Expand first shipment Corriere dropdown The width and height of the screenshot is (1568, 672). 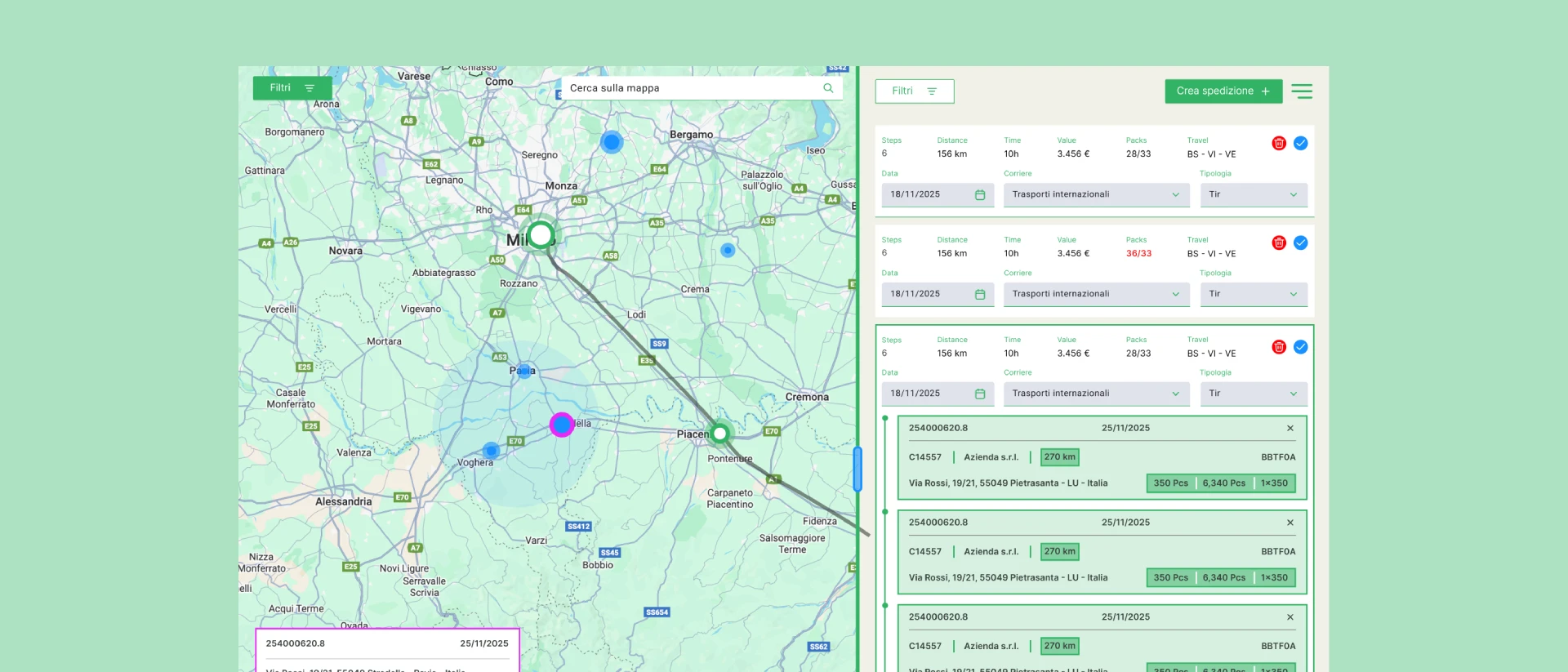1096,195
